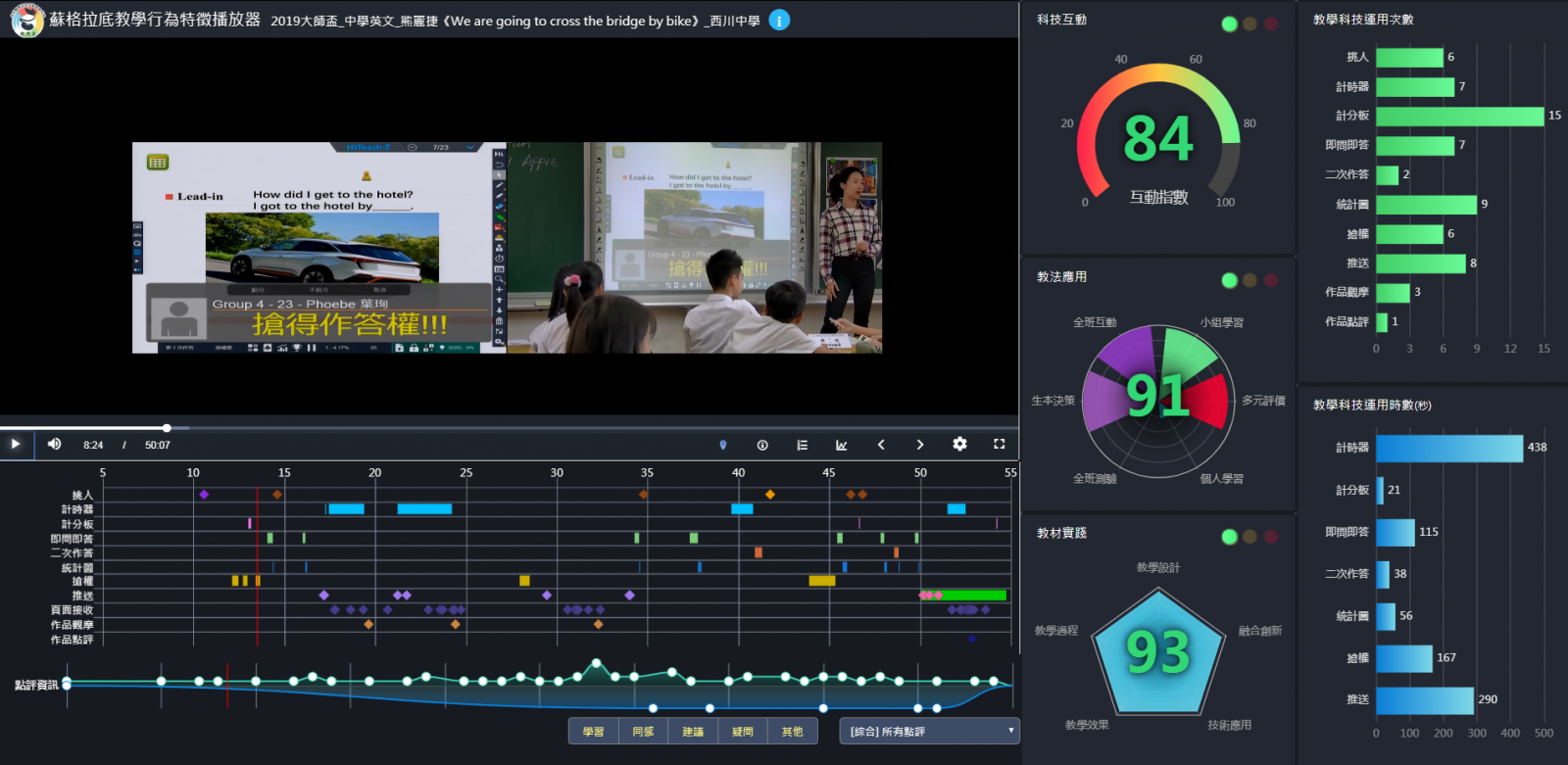
Task: Click the 其他 filter button
Action: pos(792,732)
